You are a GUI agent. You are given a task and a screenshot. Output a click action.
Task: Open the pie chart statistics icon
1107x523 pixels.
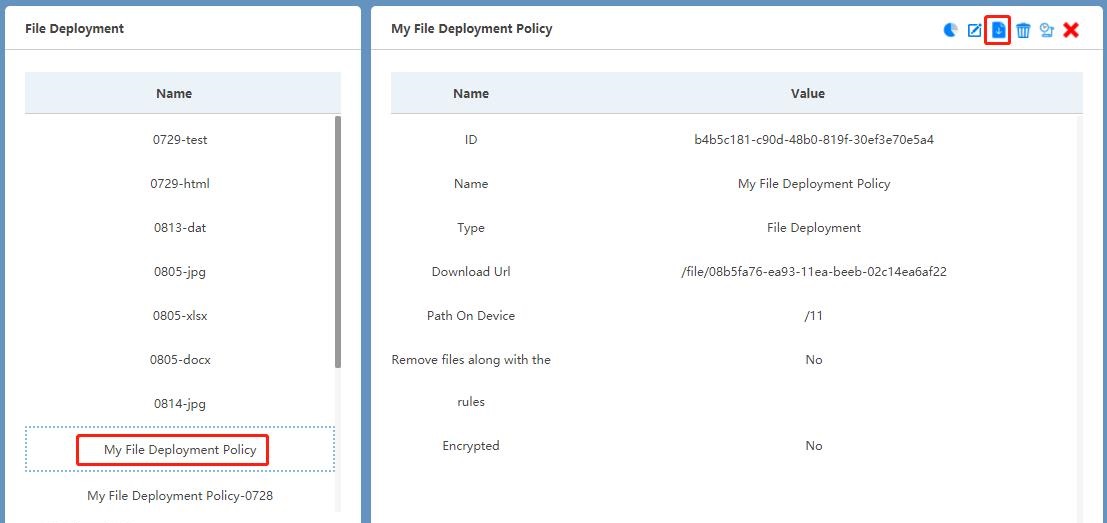pyautogui.click(x=950, y=30)
